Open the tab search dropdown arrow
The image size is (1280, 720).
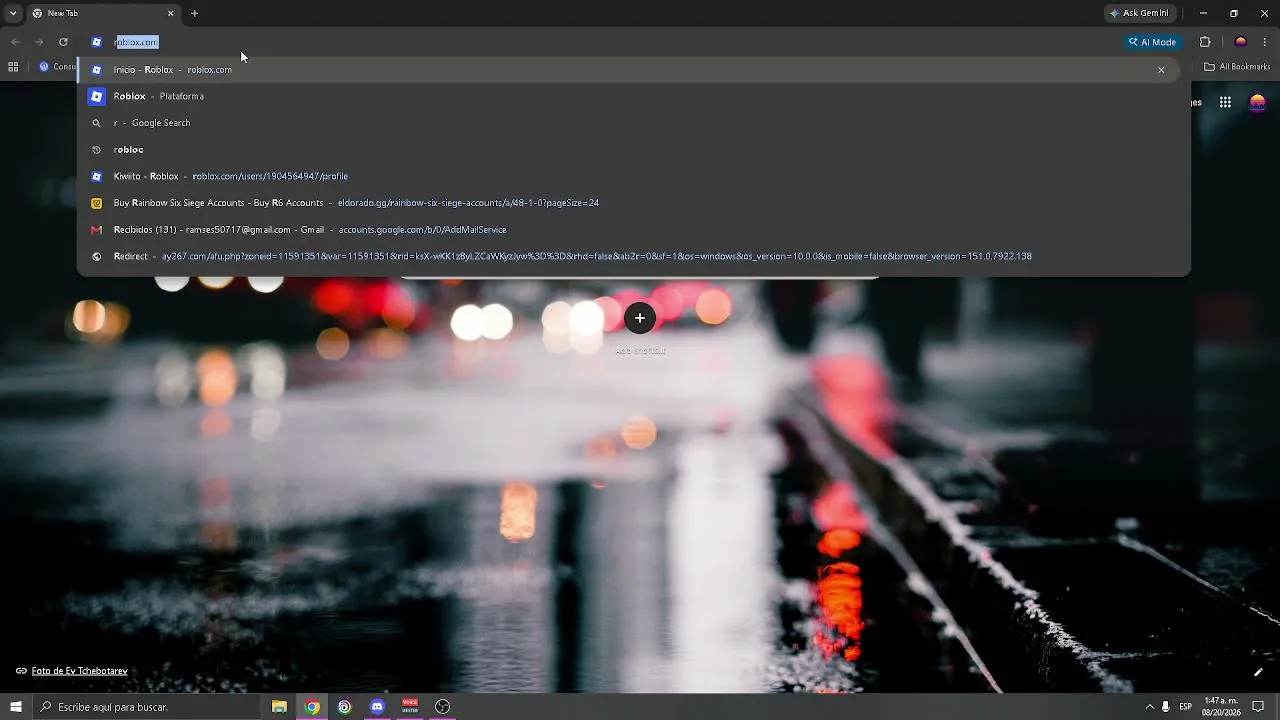coord(13,13)
